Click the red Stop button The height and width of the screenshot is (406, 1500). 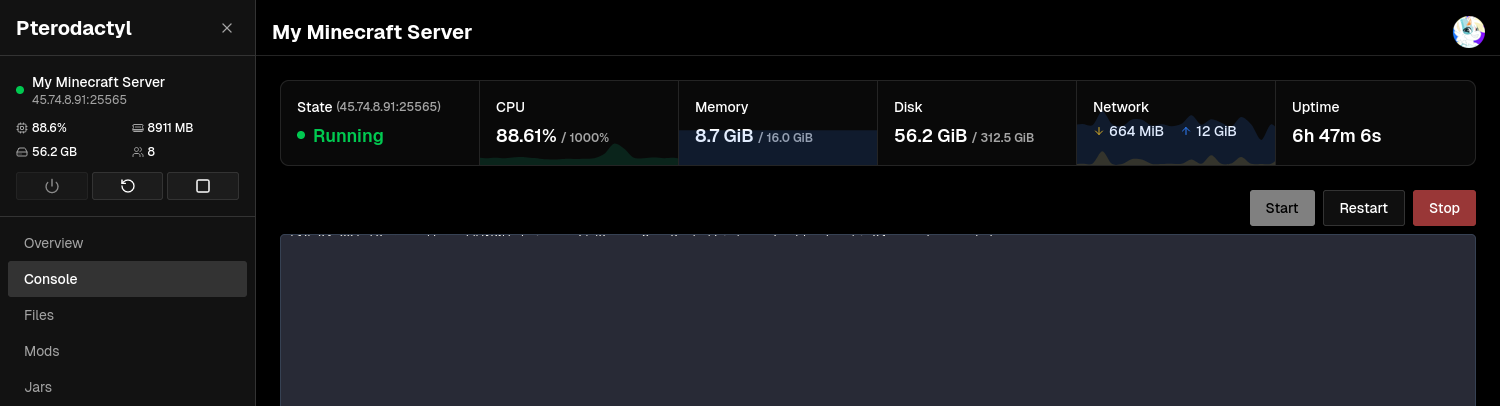(x=1444, y=208)
